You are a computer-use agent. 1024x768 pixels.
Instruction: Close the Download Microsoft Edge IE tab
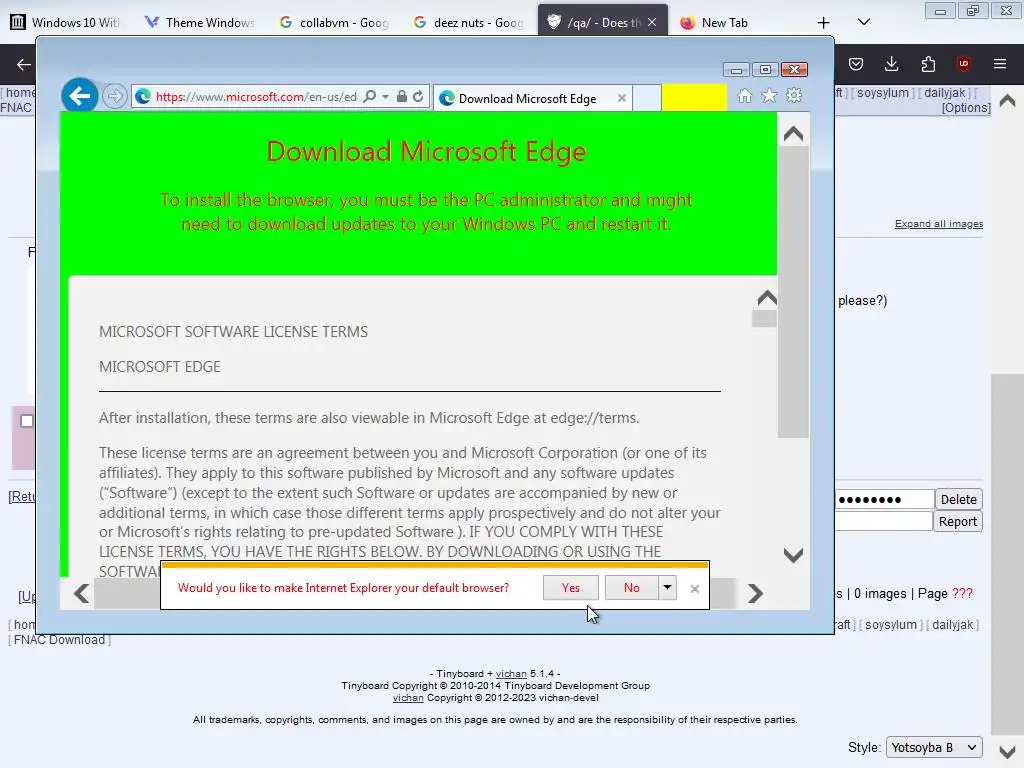point(622,98)
